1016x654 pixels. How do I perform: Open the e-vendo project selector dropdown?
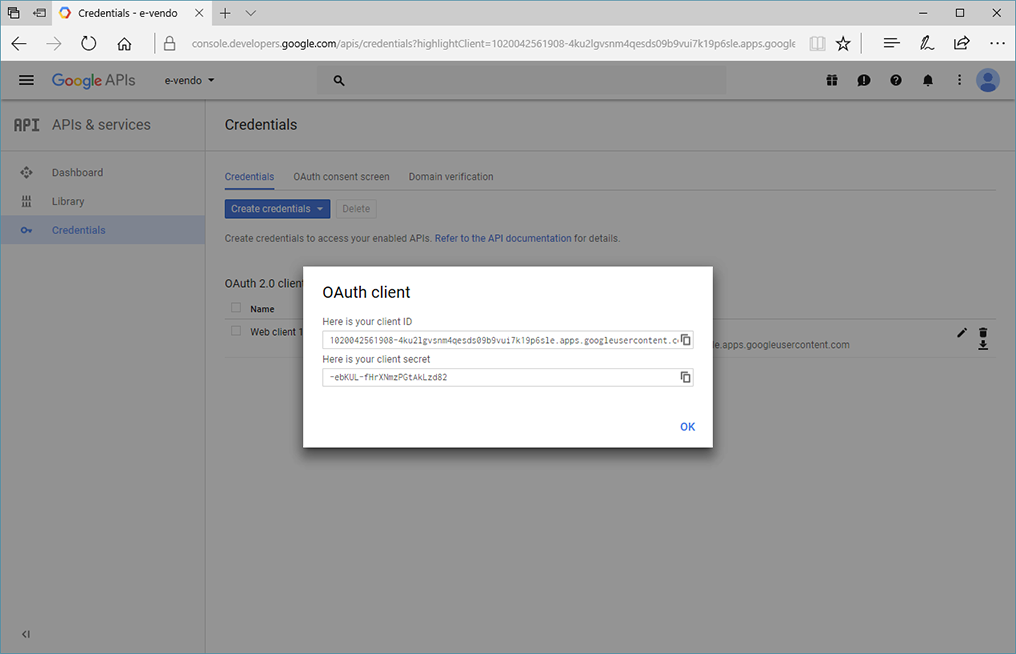pos(189,80)
